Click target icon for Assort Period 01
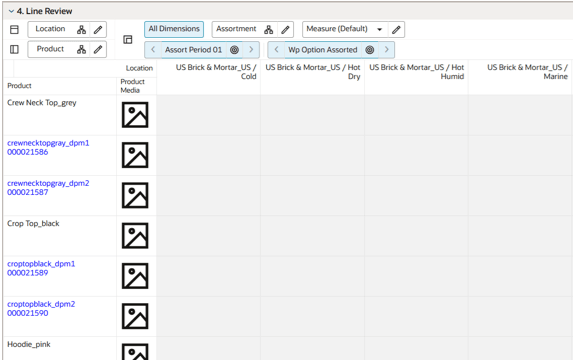 click(235, 50)
